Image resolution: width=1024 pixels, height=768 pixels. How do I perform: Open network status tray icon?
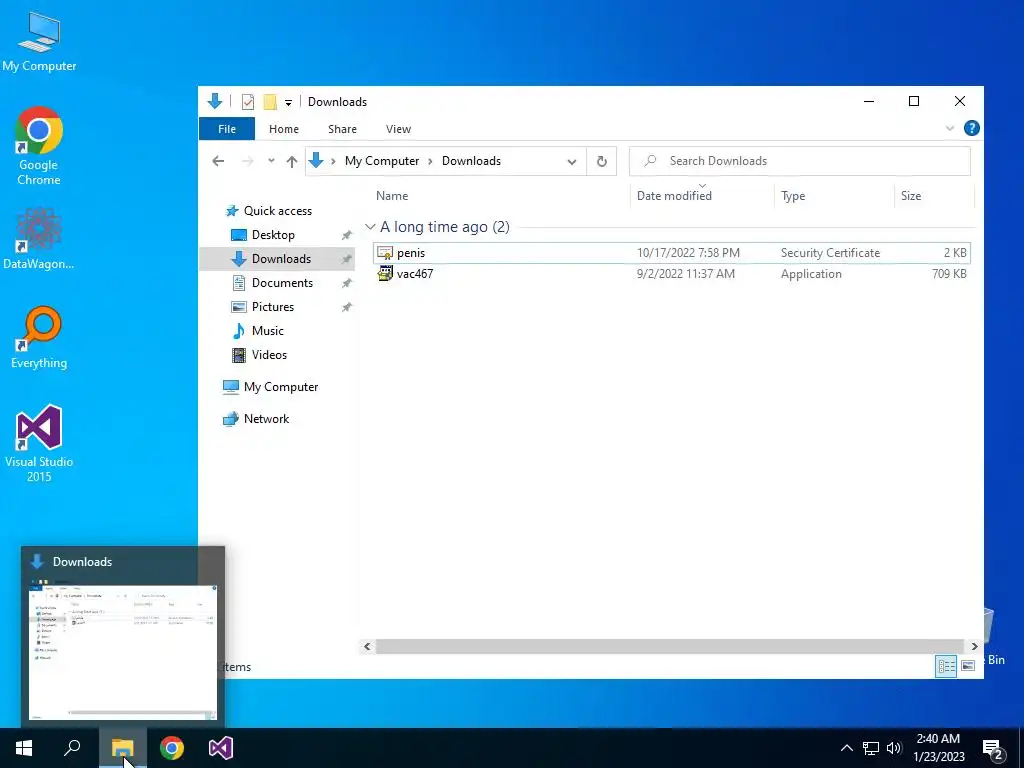click(871, 748)
